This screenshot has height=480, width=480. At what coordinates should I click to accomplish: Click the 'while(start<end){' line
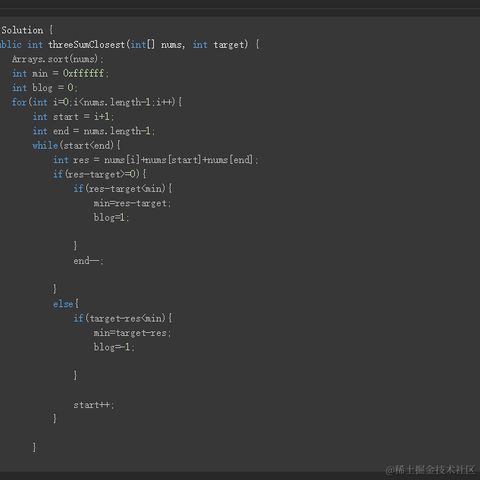click(x=76, y=145)
